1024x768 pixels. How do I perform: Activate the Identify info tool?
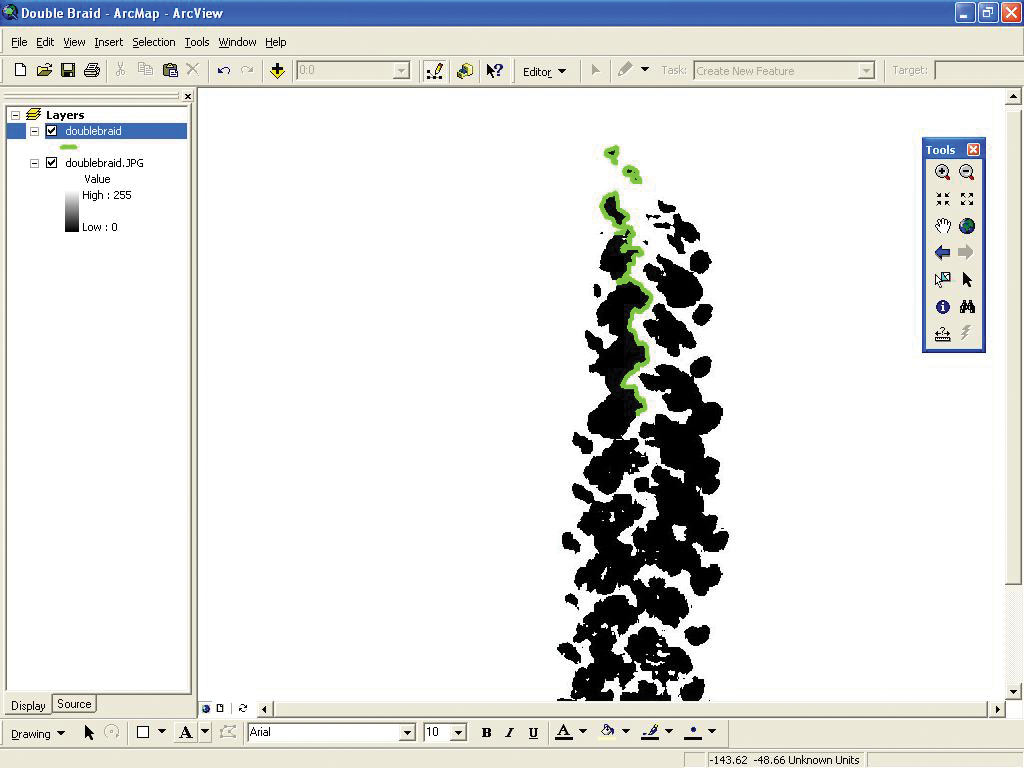(x=942, y=306)
